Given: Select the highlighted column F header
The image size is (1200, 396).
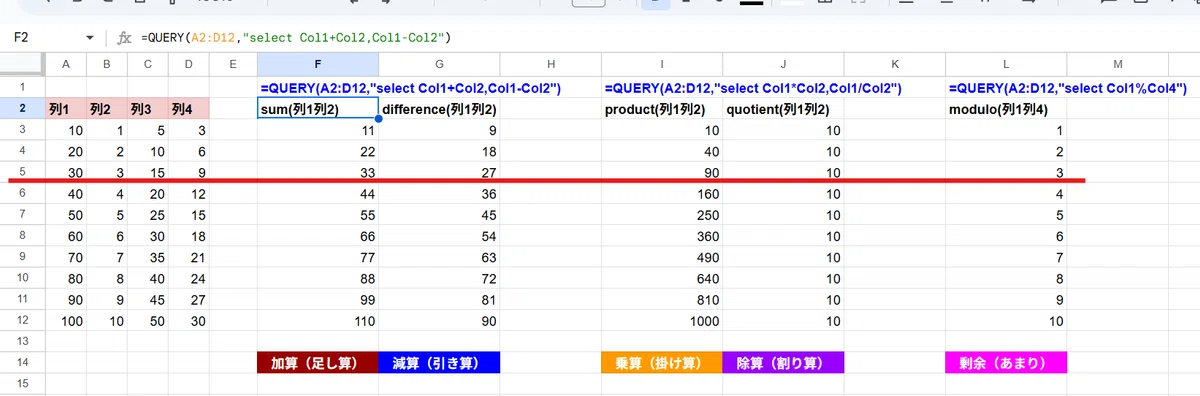Looking at the screenshot, I should (x=318, y=64).
